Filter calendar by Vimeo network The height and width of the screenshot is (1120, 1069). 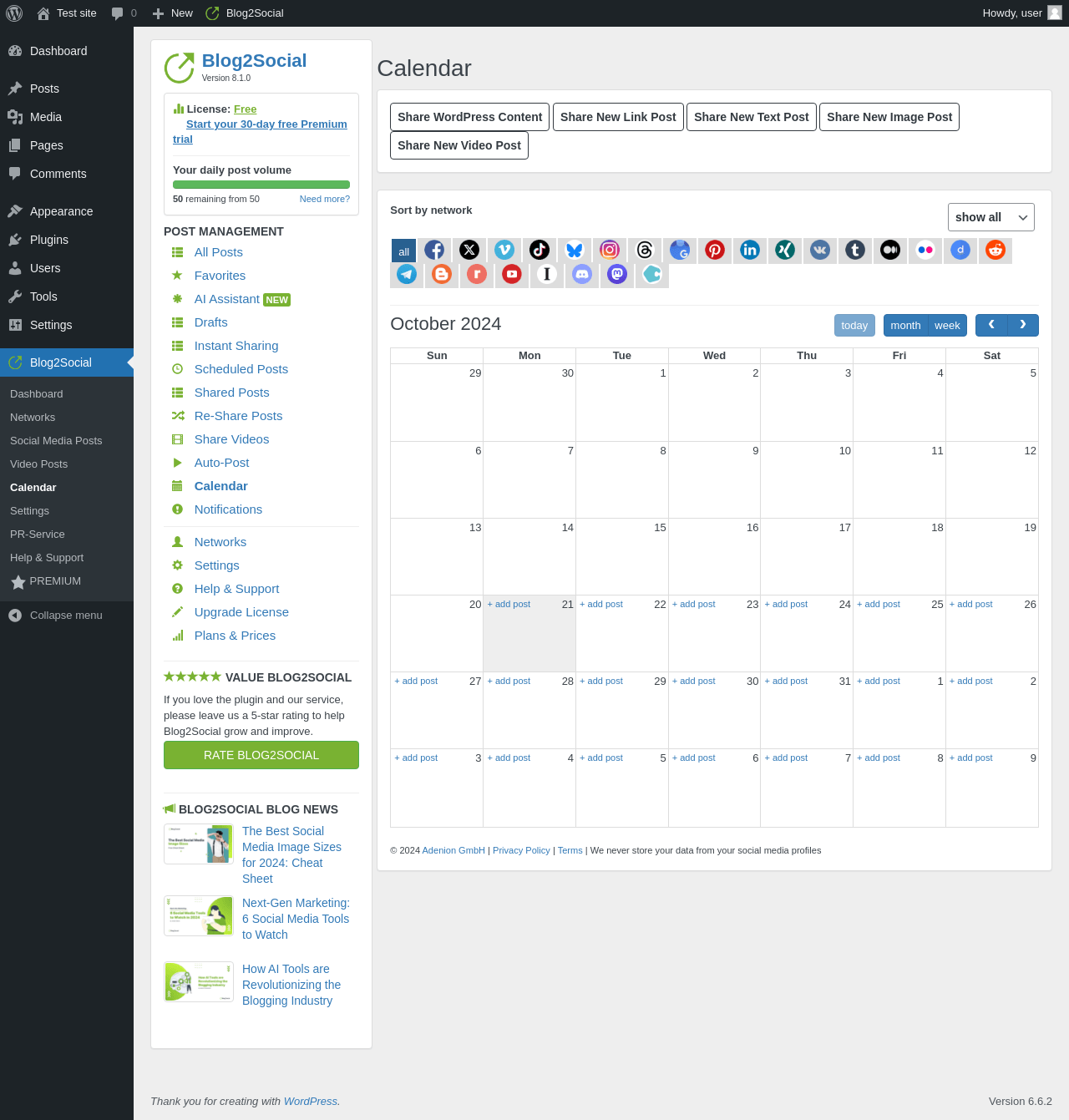pos(504,250)
